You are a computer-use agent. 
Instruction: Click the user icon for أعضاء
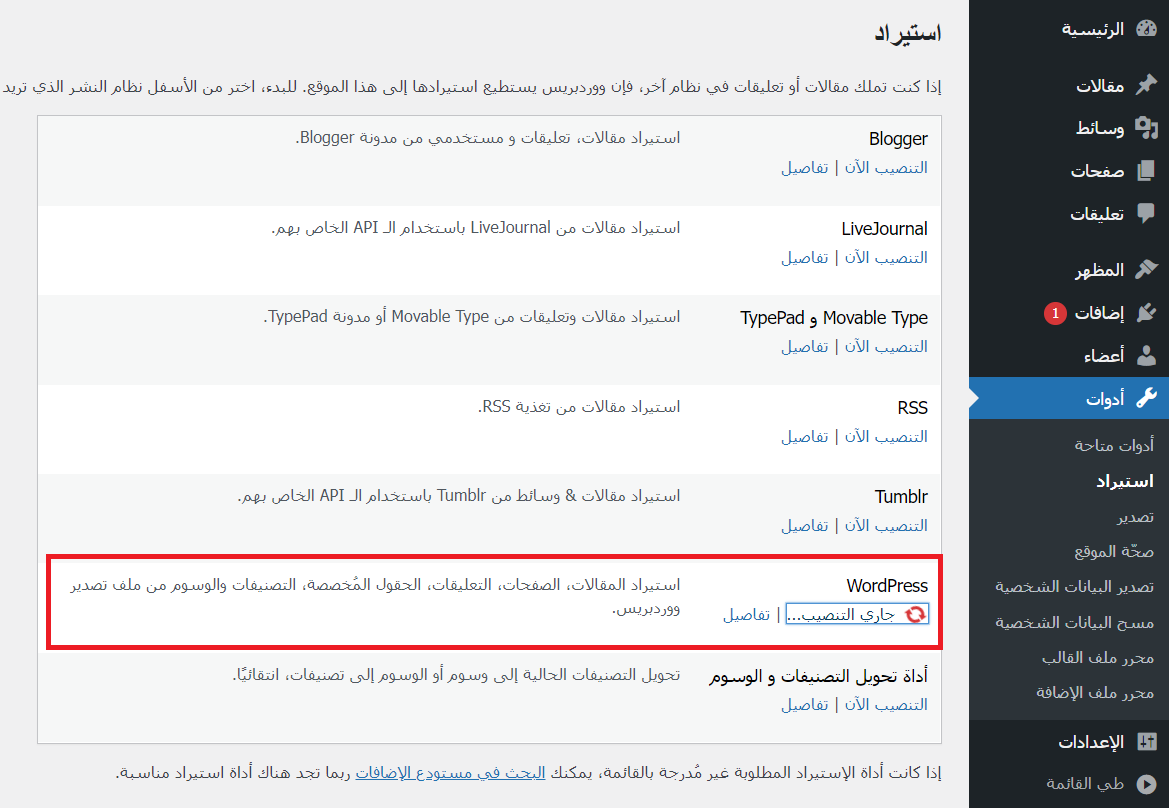pos(1146,356)
